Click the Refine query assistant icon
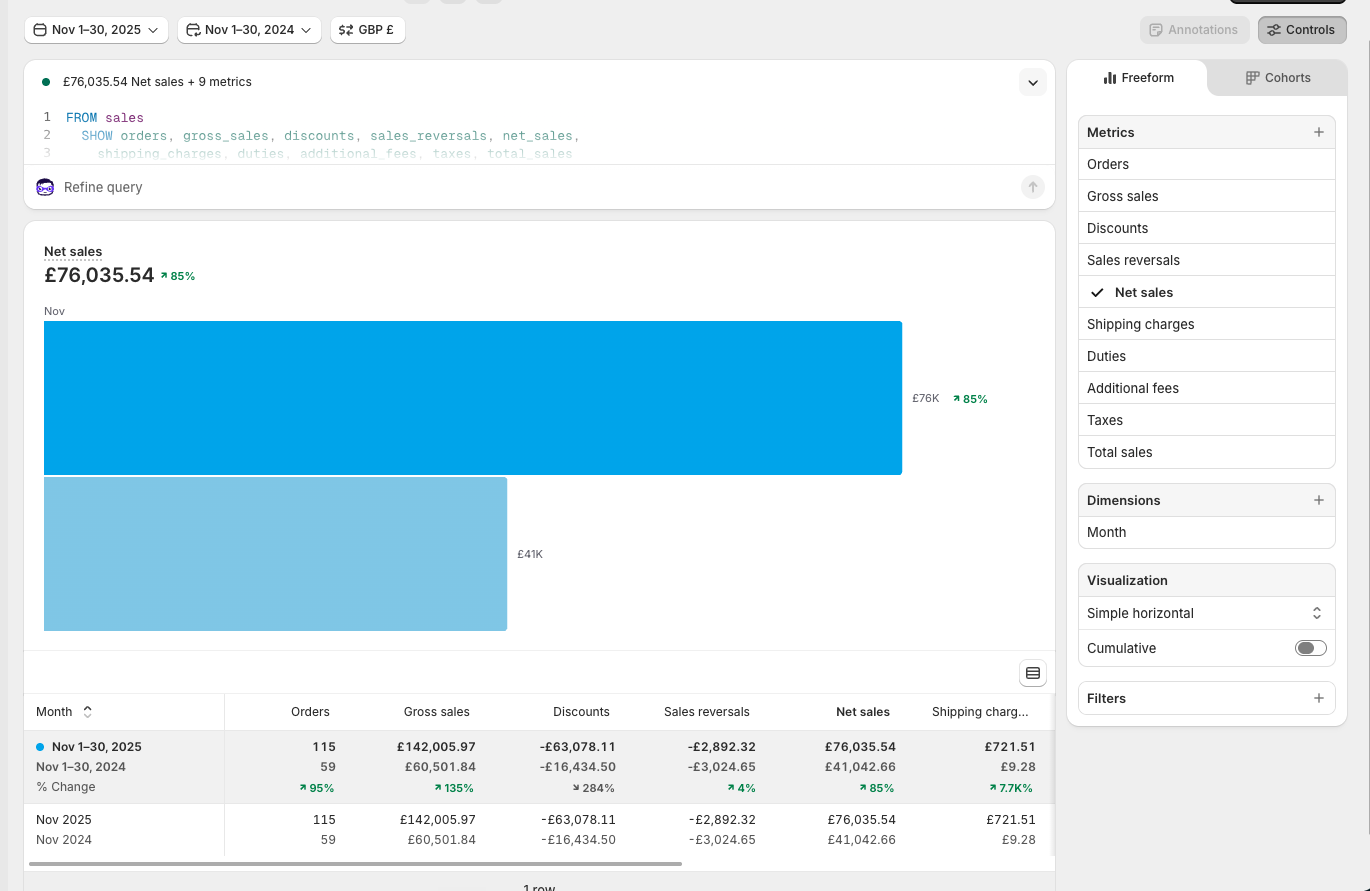Viewport: 1370px width, 891px height. coord(45,187)
